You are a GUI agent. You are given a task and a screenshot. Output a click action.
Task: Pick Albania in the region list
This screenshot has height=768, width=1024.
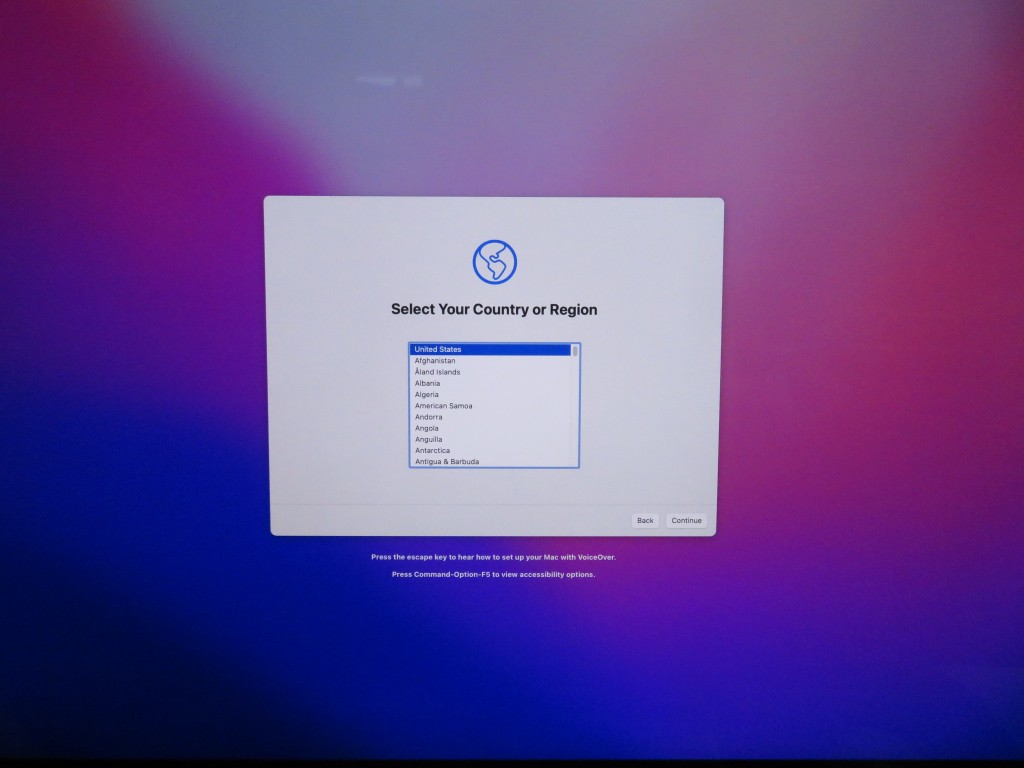point(490,383)
